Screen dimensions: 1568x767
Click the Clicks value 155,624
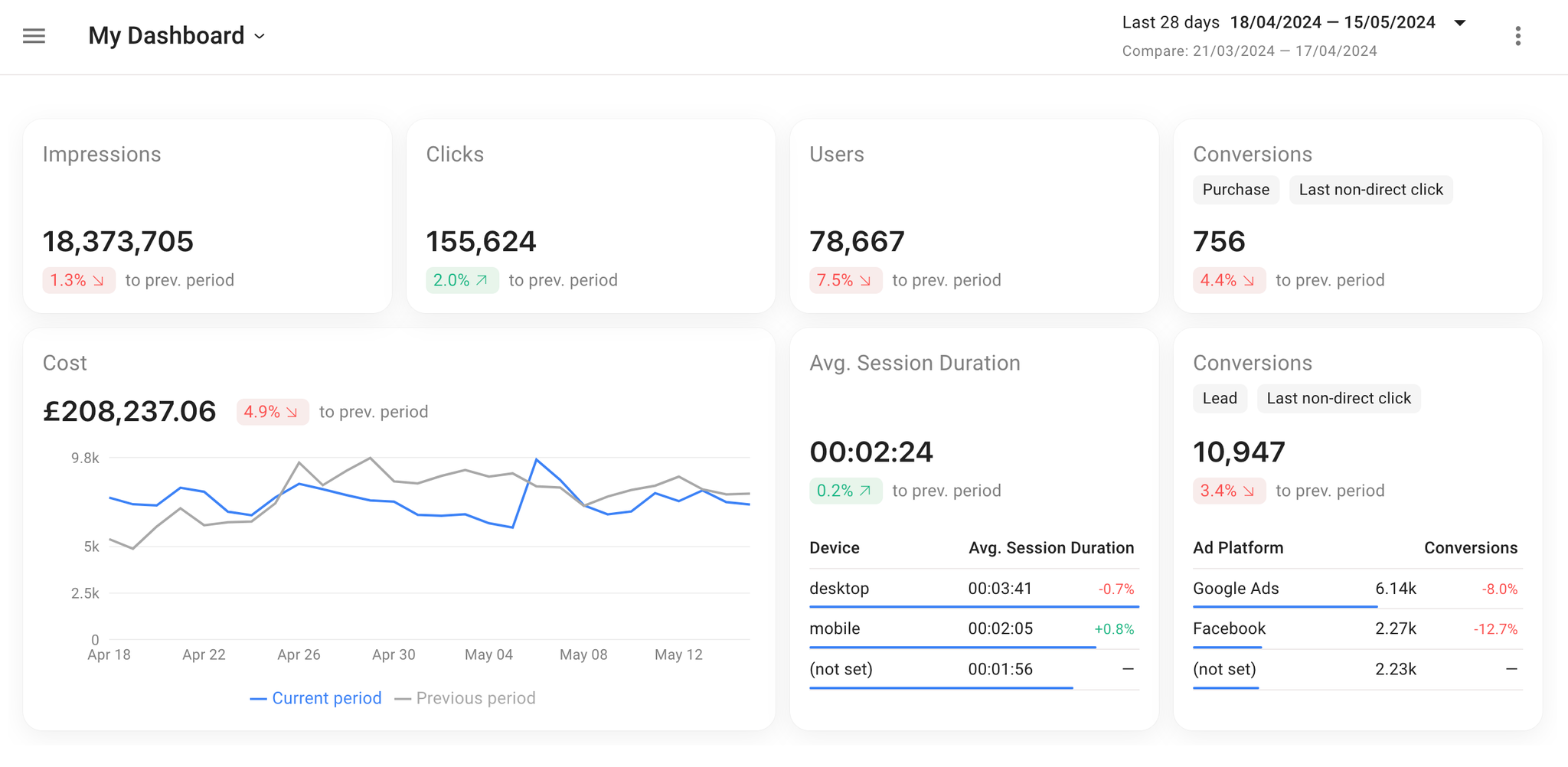(481, 242)
